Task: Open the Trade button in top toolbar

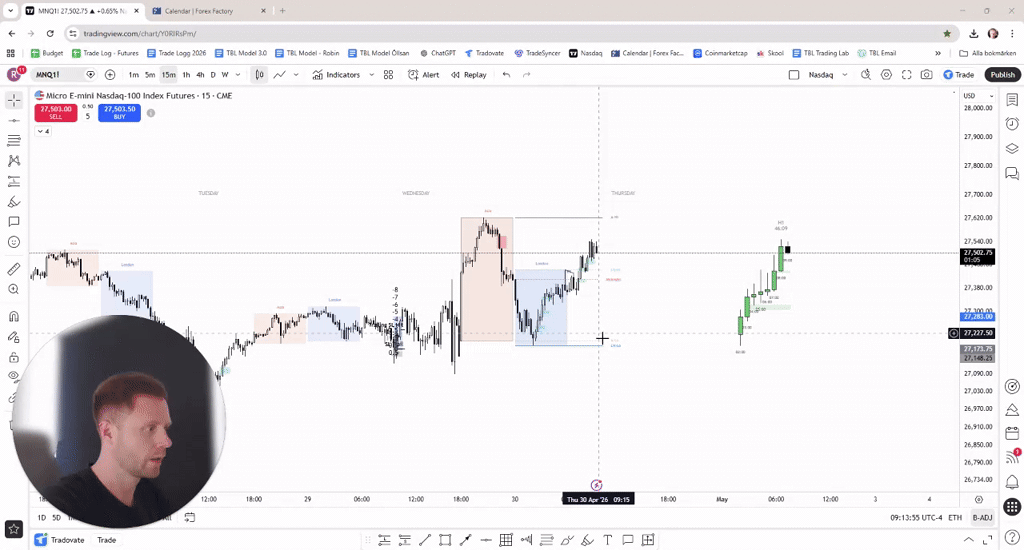Action: click(x=959, y=74)
